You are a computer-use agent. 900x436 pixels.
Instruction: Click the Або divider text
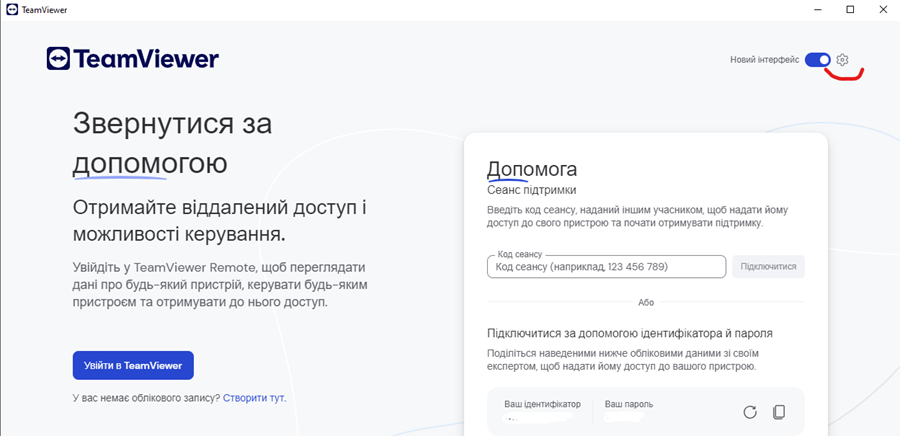point(646,302)
